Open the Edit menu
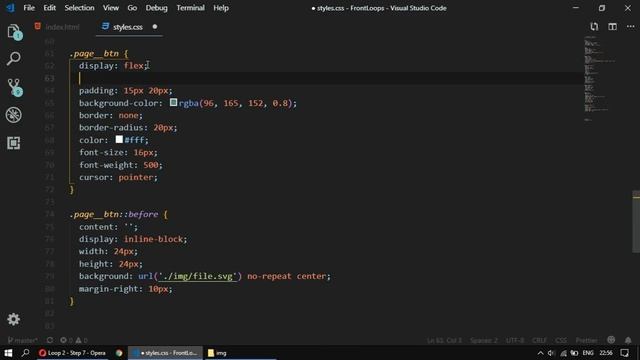 point(49,8)
